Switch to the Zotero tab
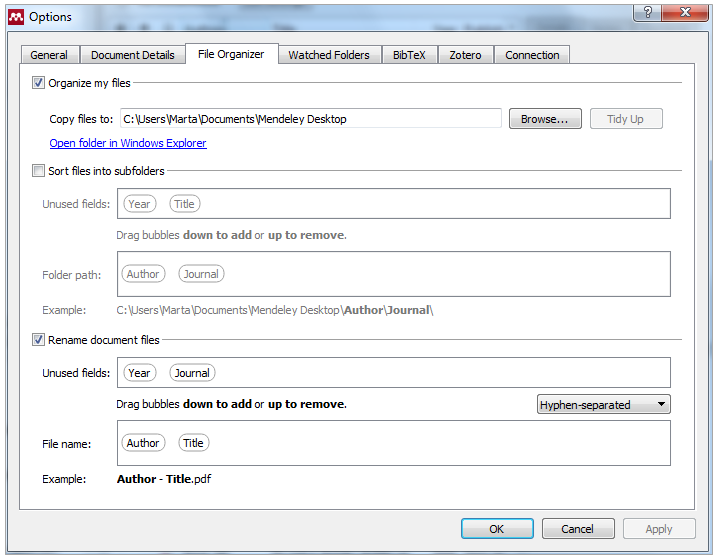718x558 pixels. coord(465,55)
